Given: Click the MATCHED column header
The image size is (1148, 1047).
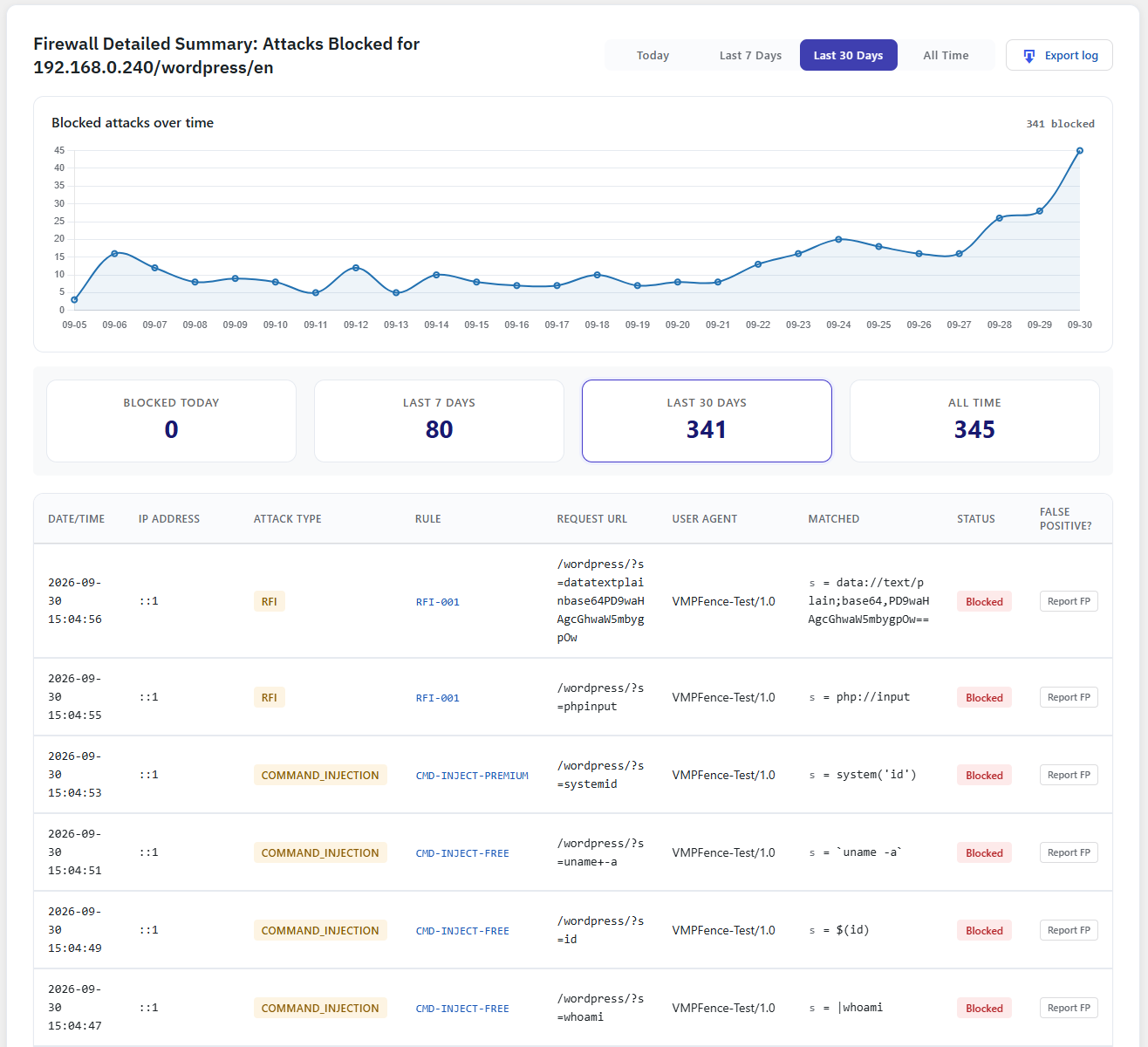Looking at the screenshot, I should coord(834,518).
